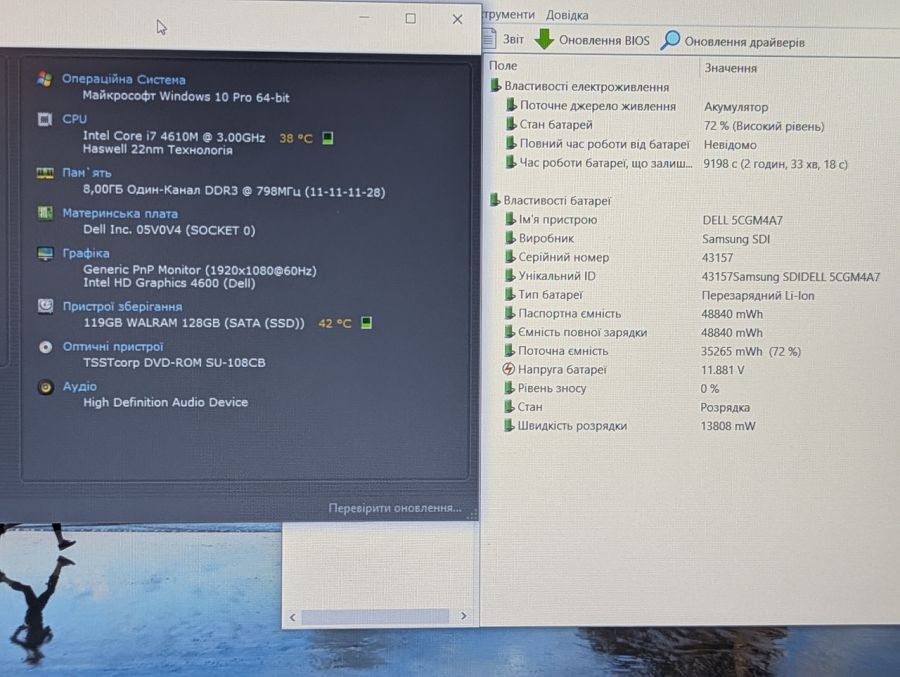
Task: Click the battery icon beside Поточне джерело живлення
Action: [511, 105]
